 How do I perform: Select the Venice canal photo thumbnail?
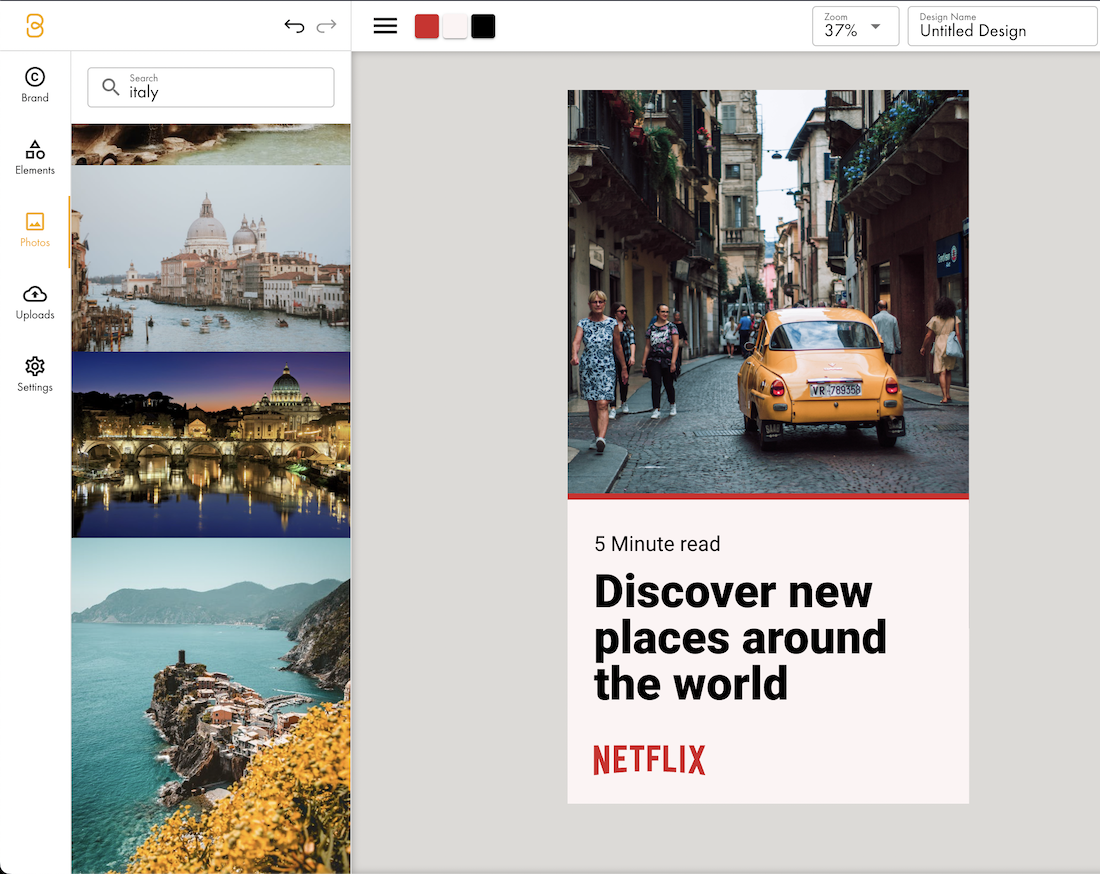tap(211, 258)
